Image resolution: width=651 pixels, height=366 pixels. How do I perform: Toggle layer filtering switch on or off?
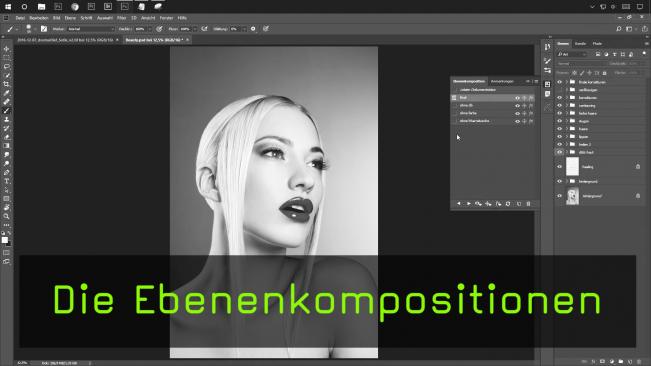coord(644,54)
